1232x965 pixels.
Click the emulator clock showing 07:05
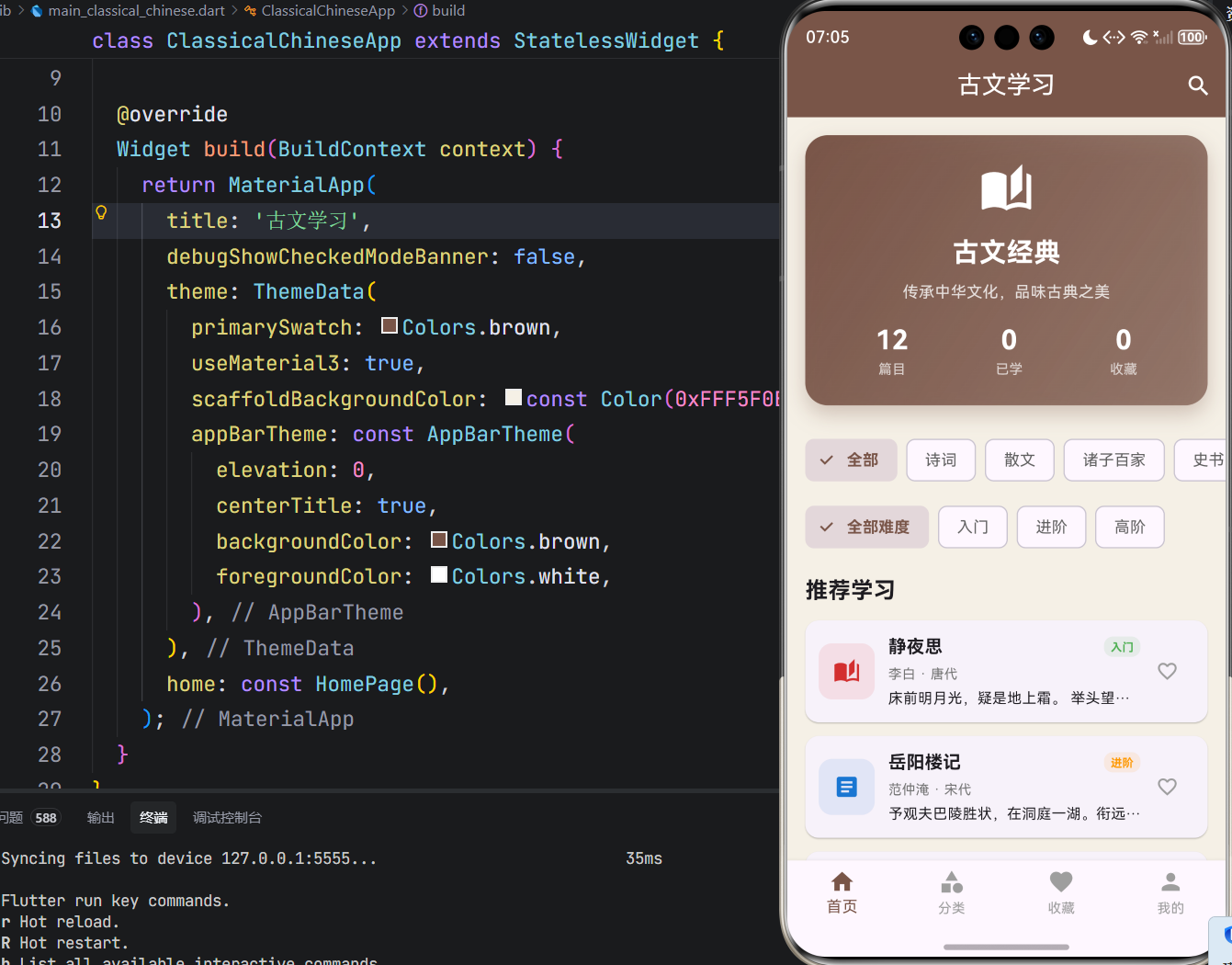coord(828,37)
